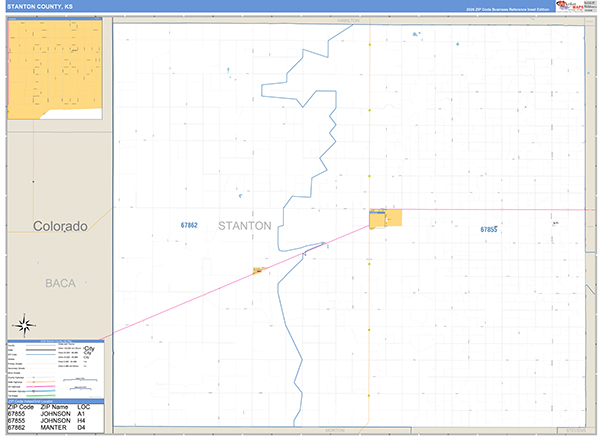600x436 pixels.
Task: Click the orange highway line sample in legend
Action: (41, 382)
